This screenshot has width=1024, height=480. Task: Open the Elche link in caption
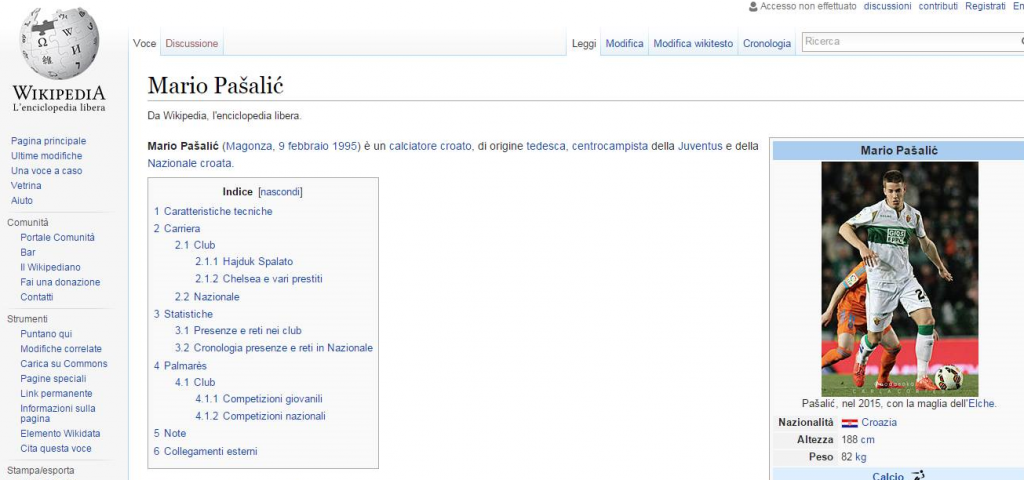coord(981,404)
